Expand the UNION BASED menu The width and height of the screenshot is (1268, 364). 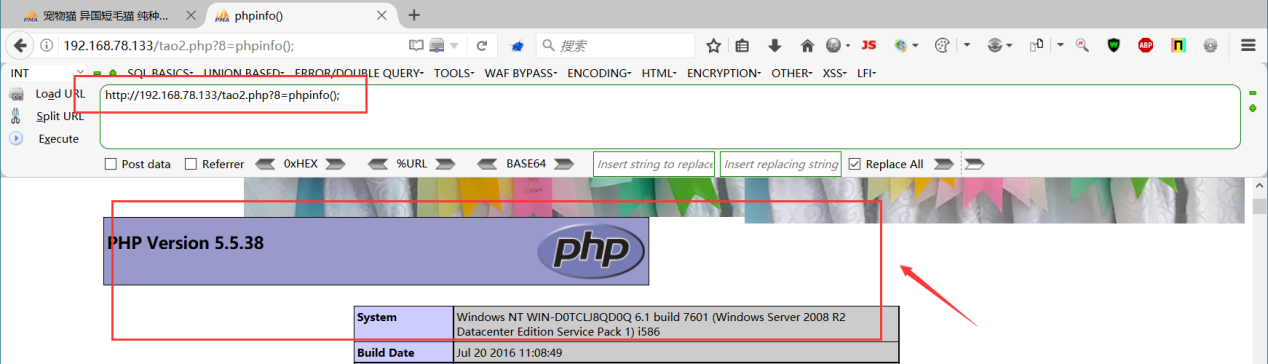tap(244, 73)
